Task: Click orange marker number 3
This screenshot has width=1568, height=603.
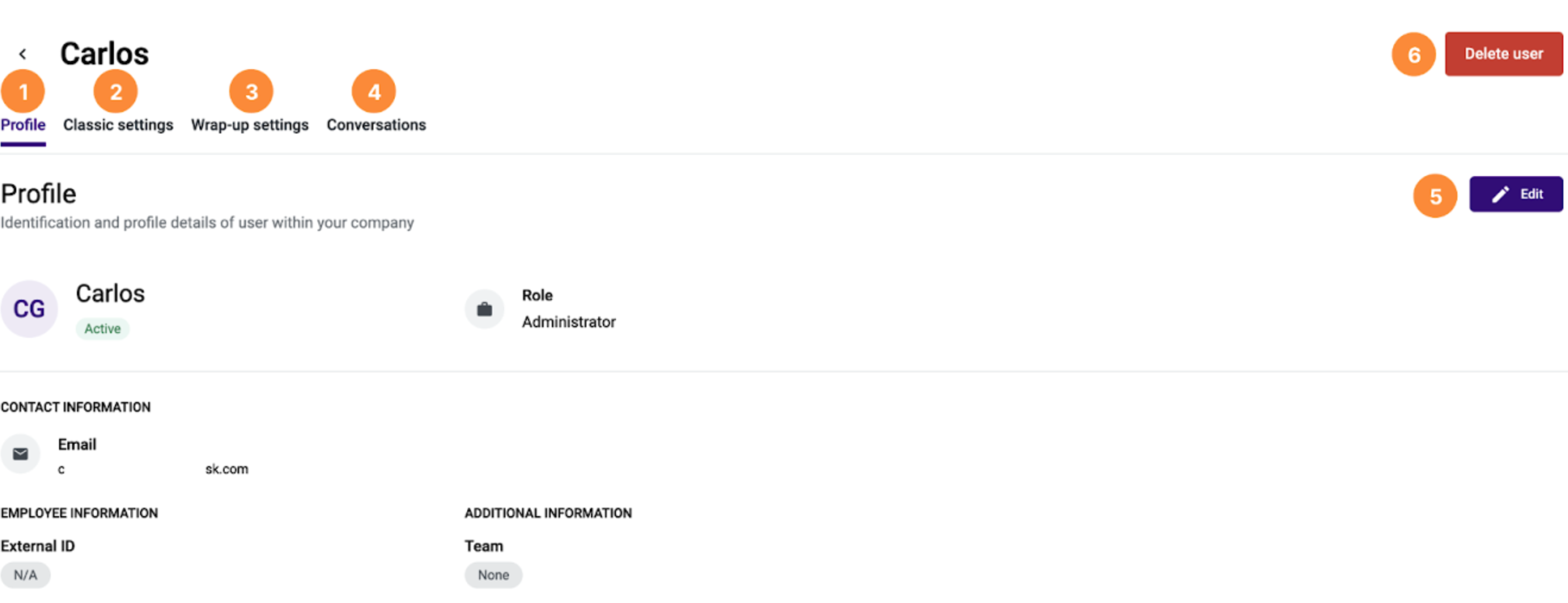Action: 251,91
